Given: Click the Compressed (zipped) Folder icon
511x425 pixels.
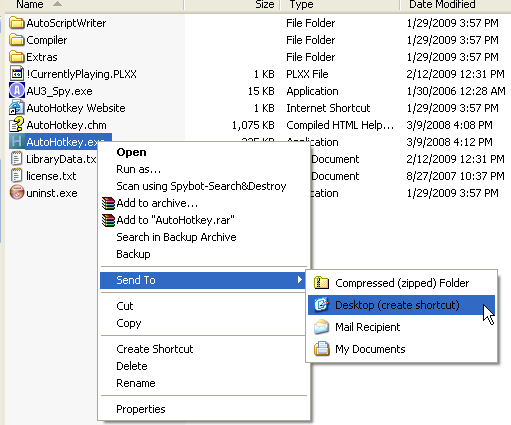Looking at the screenshot, I should point(321,283).
